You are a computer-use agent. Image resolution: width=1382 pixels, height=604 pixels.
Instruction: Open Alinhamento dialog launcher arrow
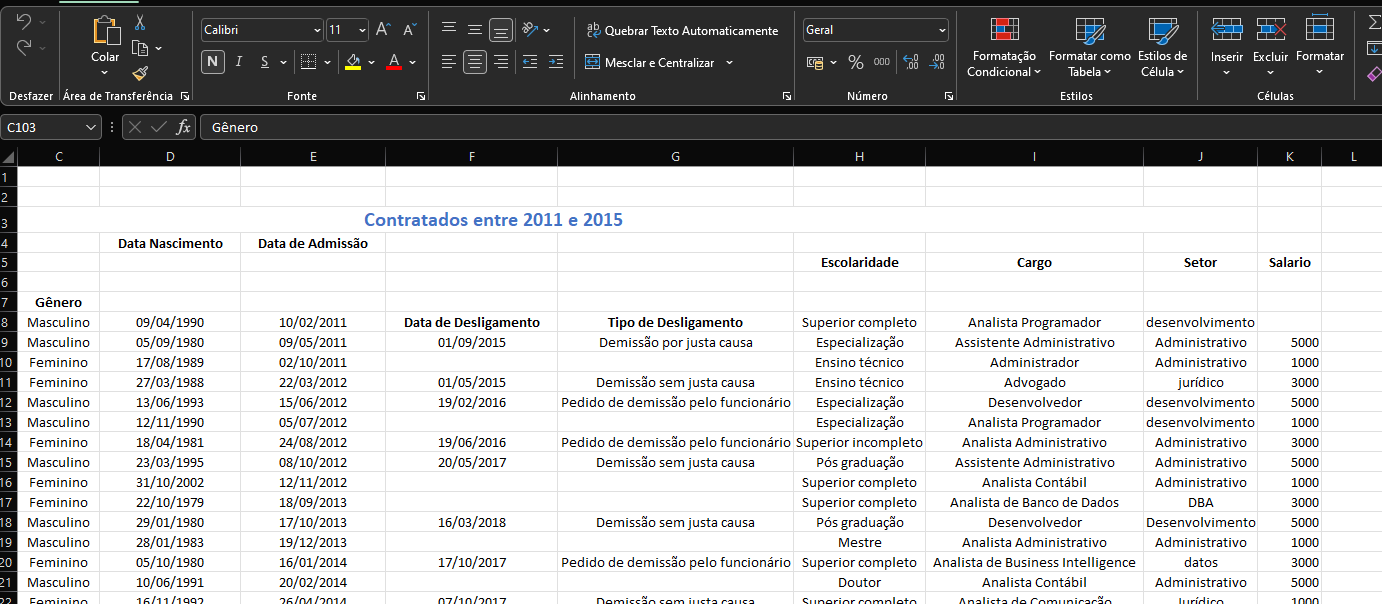[x=787, y=96]
